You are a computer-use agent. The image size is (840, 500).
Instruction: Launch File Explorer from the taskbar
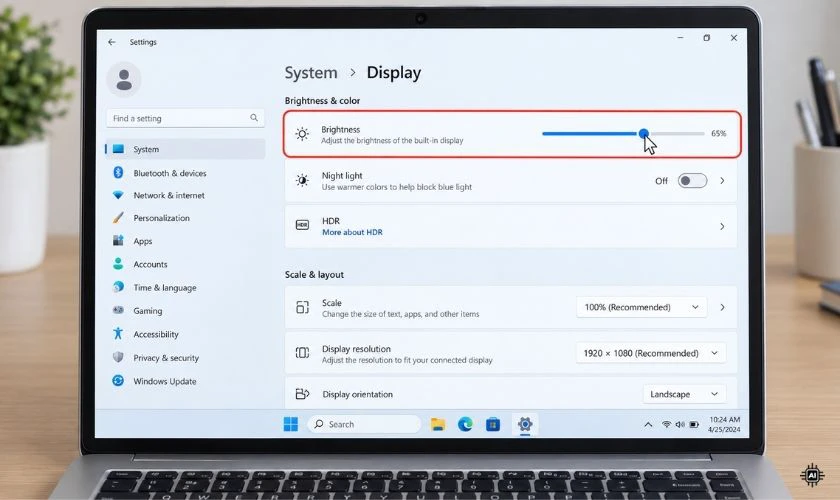point(438,424)
